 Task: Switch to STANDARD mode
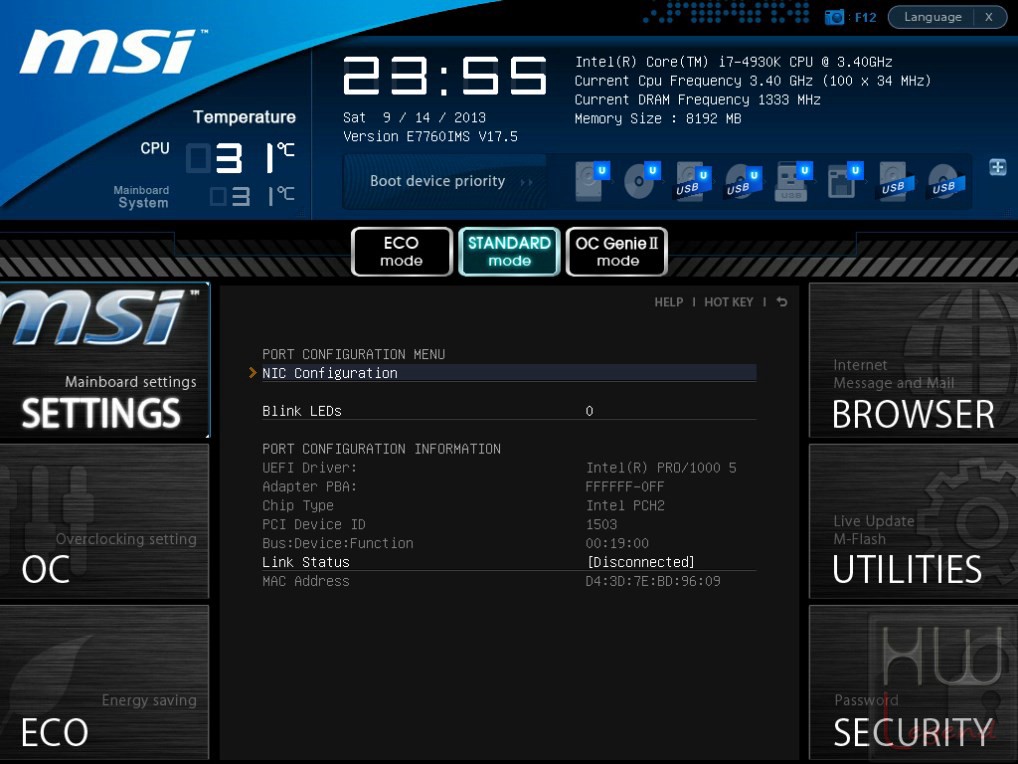point(509,252)
